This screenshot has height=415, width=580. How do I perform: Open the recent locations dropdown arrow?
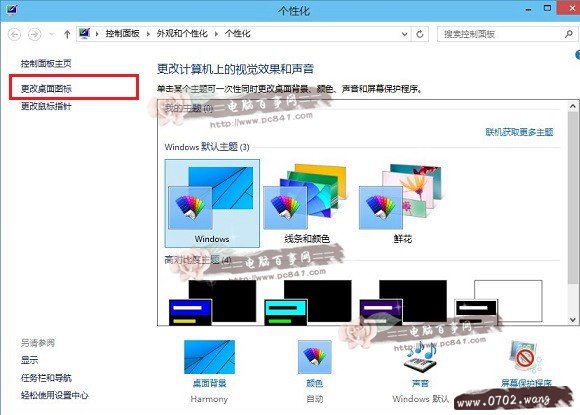click(52, 34)
